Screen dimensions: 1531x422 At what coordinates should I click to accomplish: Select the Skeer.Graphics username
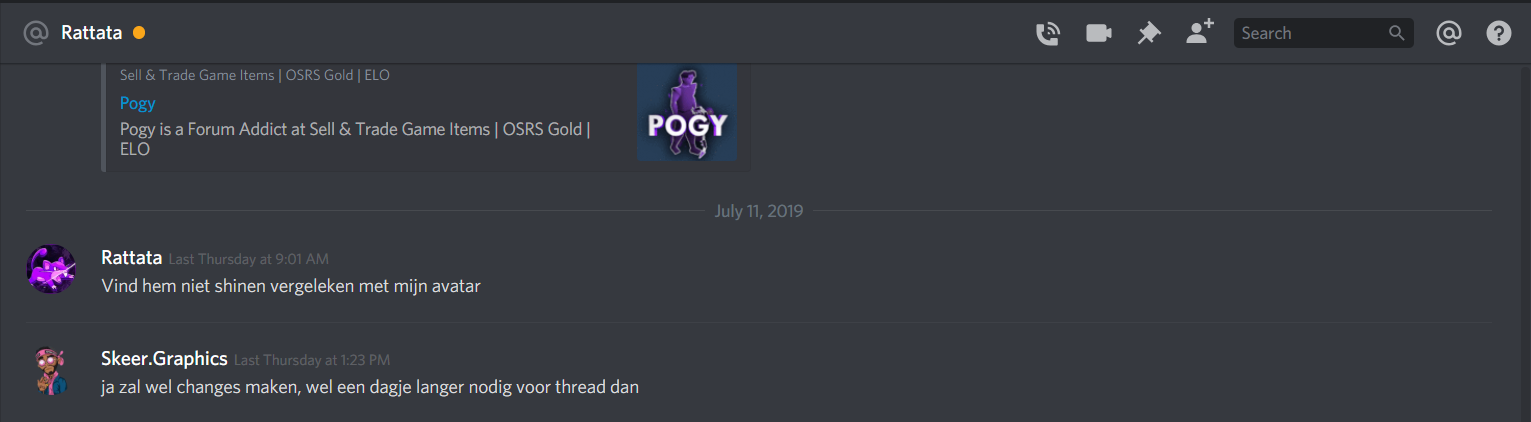(x=164, y=359)
